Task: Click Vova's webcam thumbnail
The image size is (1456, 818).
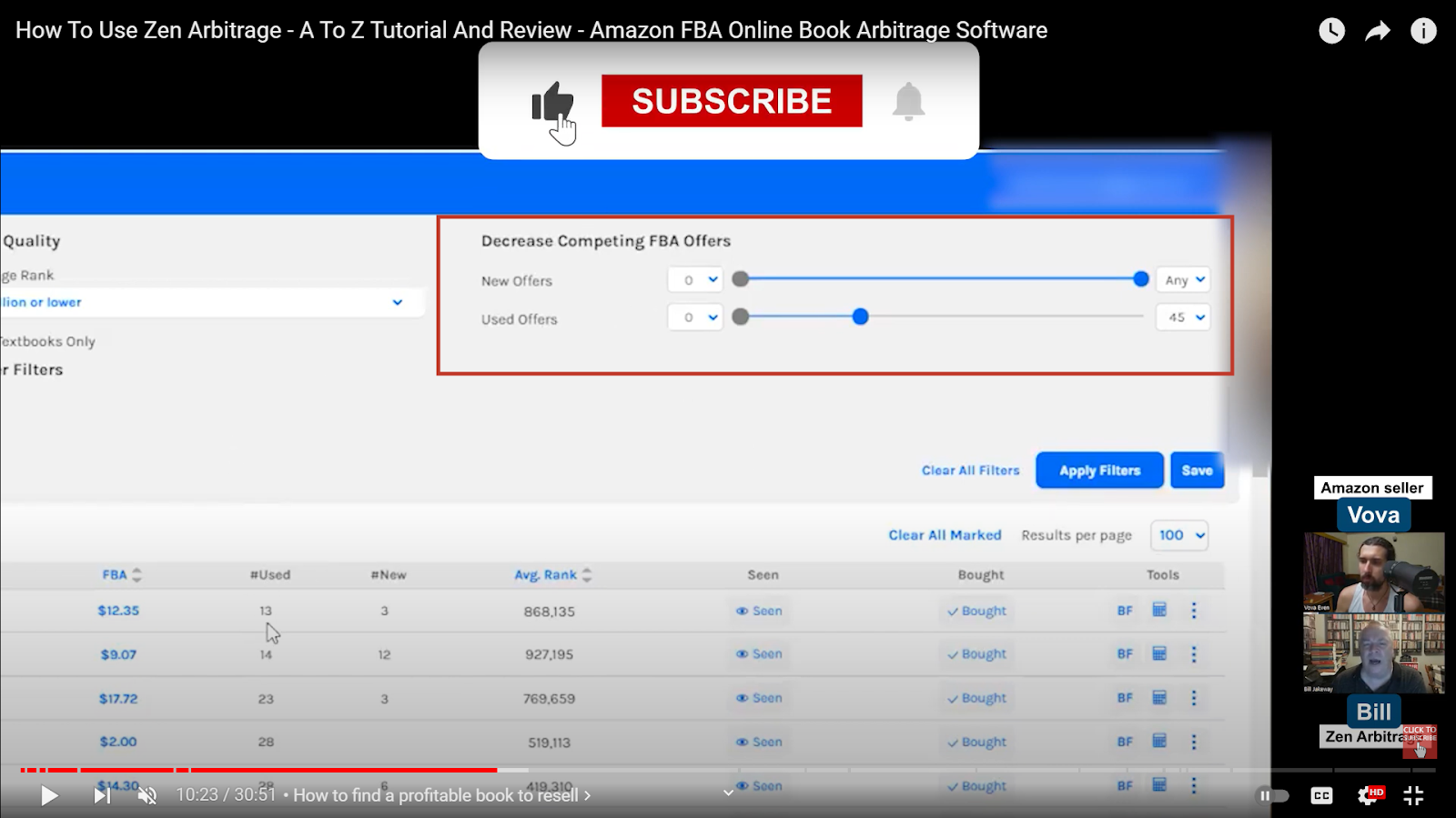Action: 1374,572
